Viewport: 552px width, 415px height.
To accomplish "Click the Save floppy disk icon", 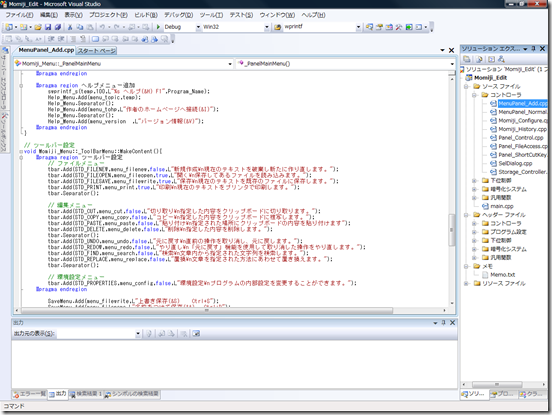I will 48,27.
